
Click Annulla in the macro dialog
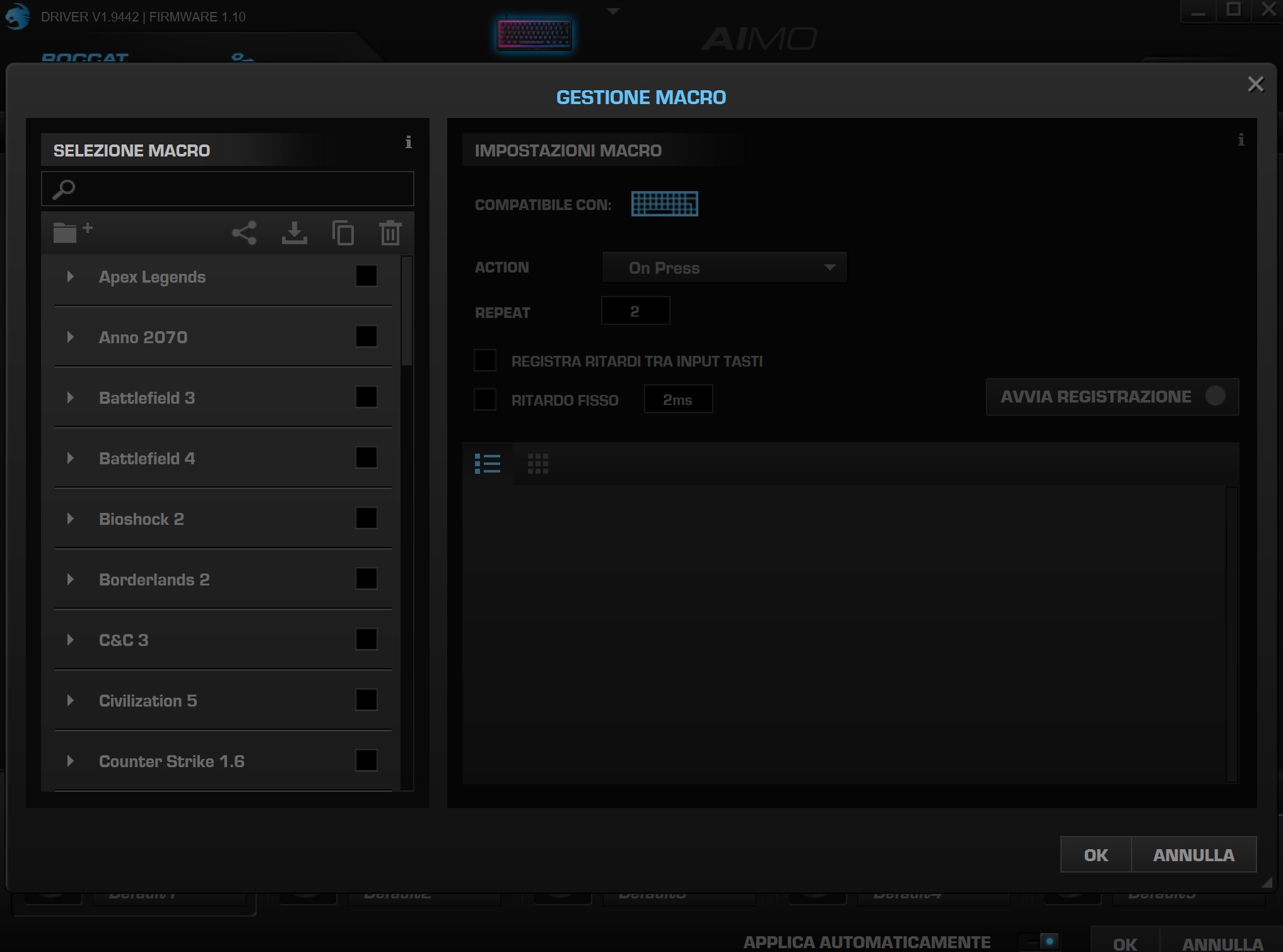pos(1193,855)
